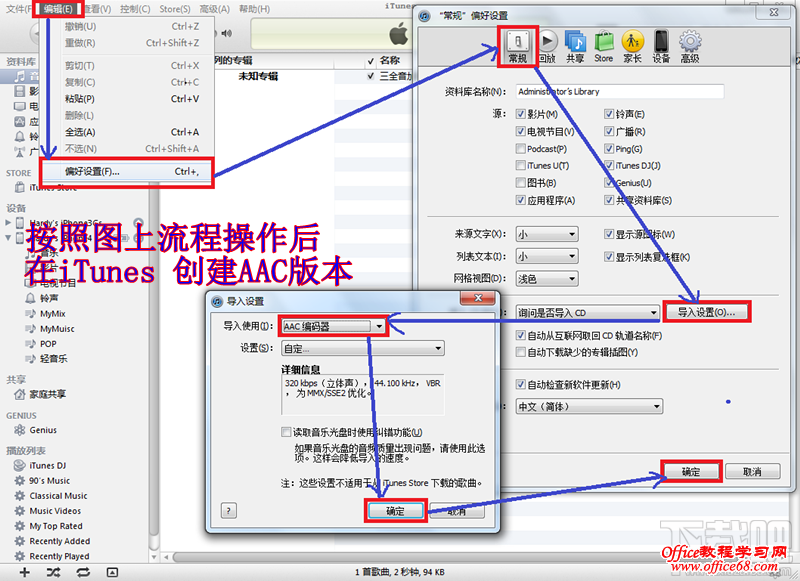Toggle the 电视节目(V) source checkbox
Viewport: 800px width, 581px height.
click(520, 131)
